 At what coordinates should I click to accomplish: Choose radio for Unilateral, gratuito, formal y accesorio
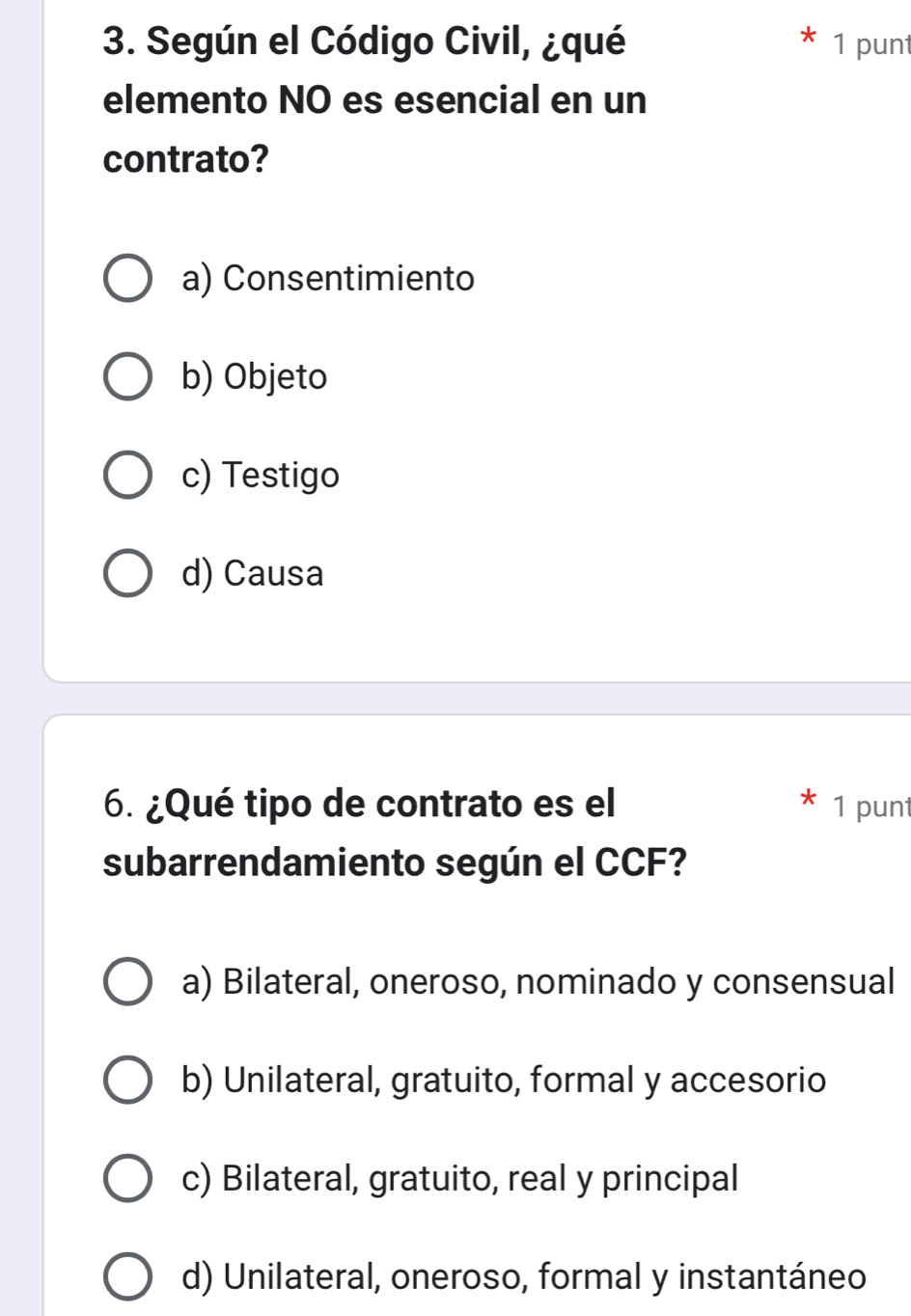pyautogui.click(x=126, y=1081)
